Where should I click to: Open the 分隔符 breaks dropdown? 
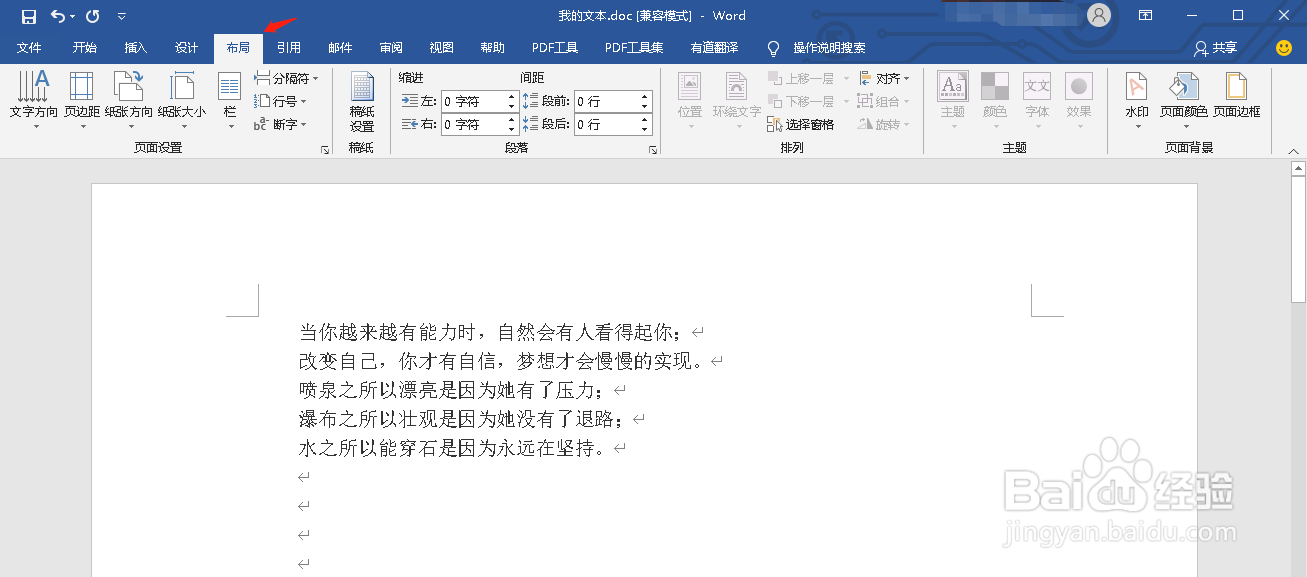pos(286,78)
